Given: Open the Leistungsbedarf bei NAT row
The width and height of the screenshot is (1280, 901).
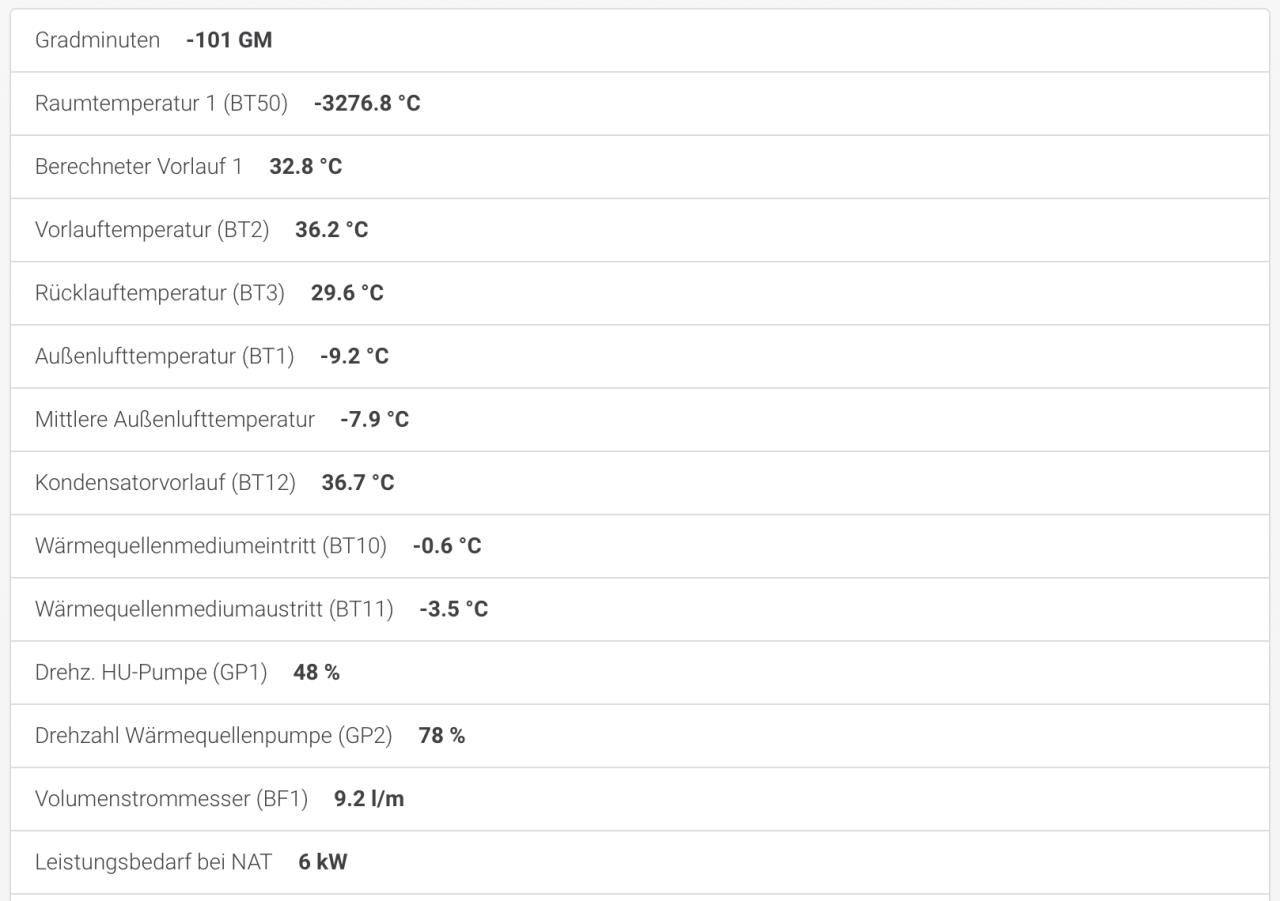Looking at the screenshot, I should tap(640, 862).
